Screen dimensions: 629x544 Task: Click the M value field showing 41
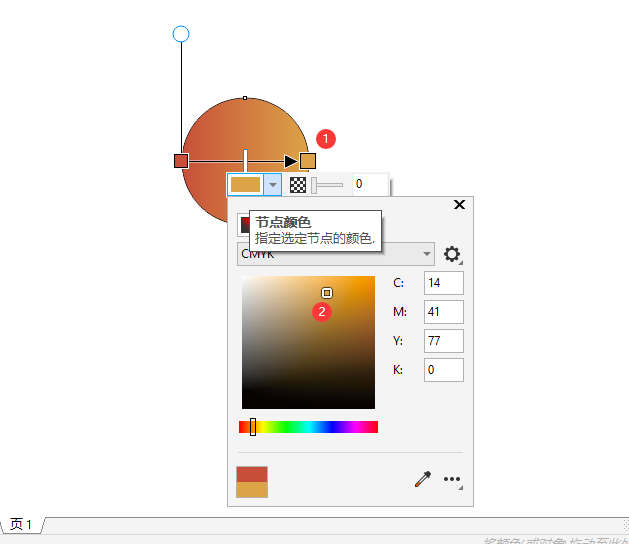tap(444, 312)
